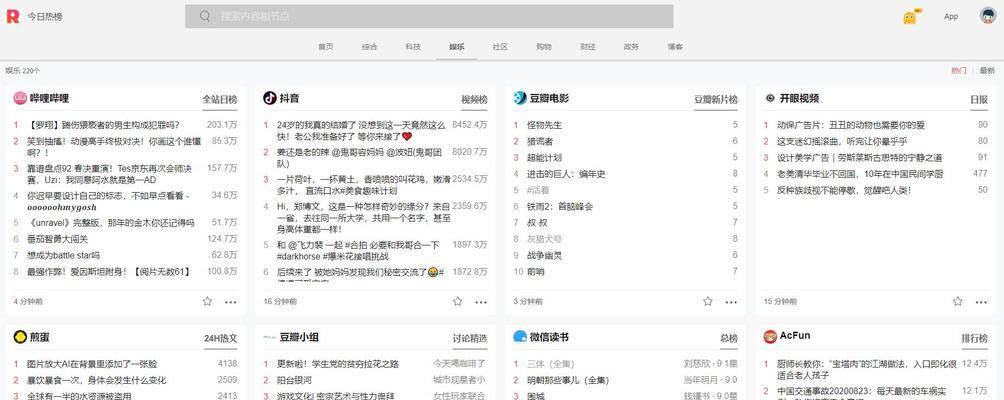This screenshot has width=1004, height=400.
Task: Click the 开眼视频 eye logo icon
Action: (770, 98)
